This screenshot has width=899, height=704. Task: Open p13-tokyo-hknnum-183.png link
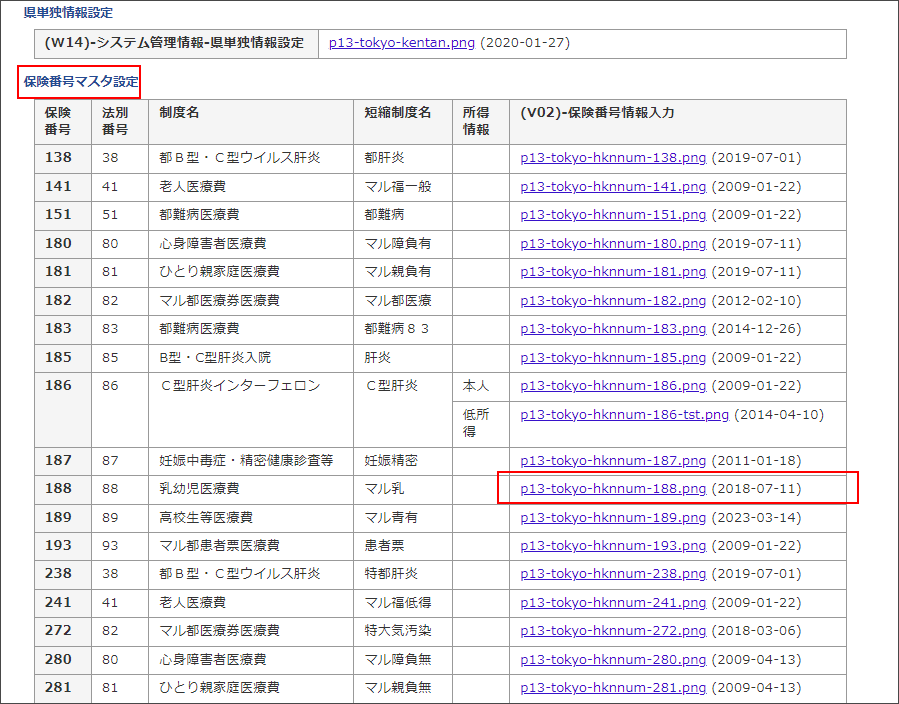click(x=613, y=329)
